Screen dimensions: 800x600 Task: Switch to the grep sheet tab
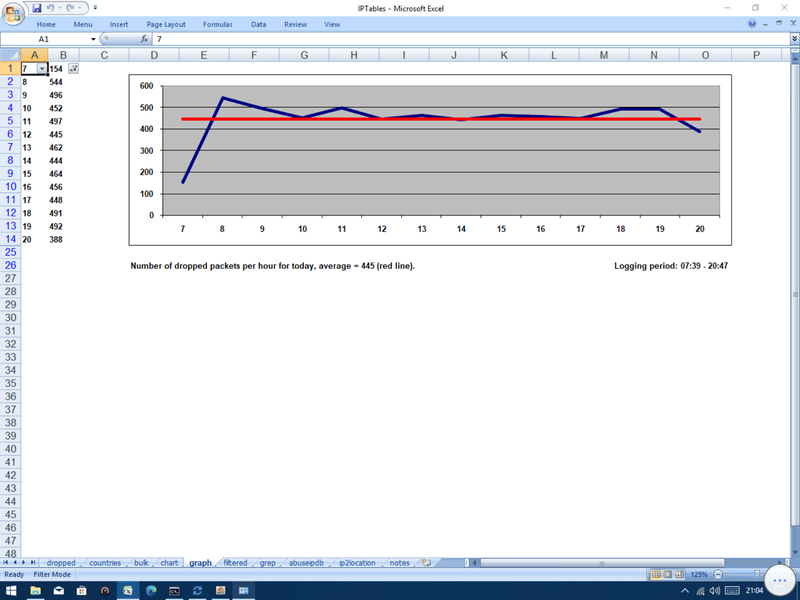[267, 563]
